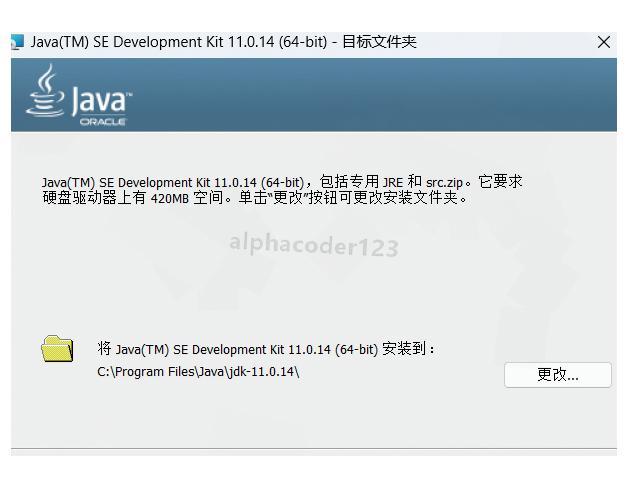Click the description line mentioning src.zip

282,182
